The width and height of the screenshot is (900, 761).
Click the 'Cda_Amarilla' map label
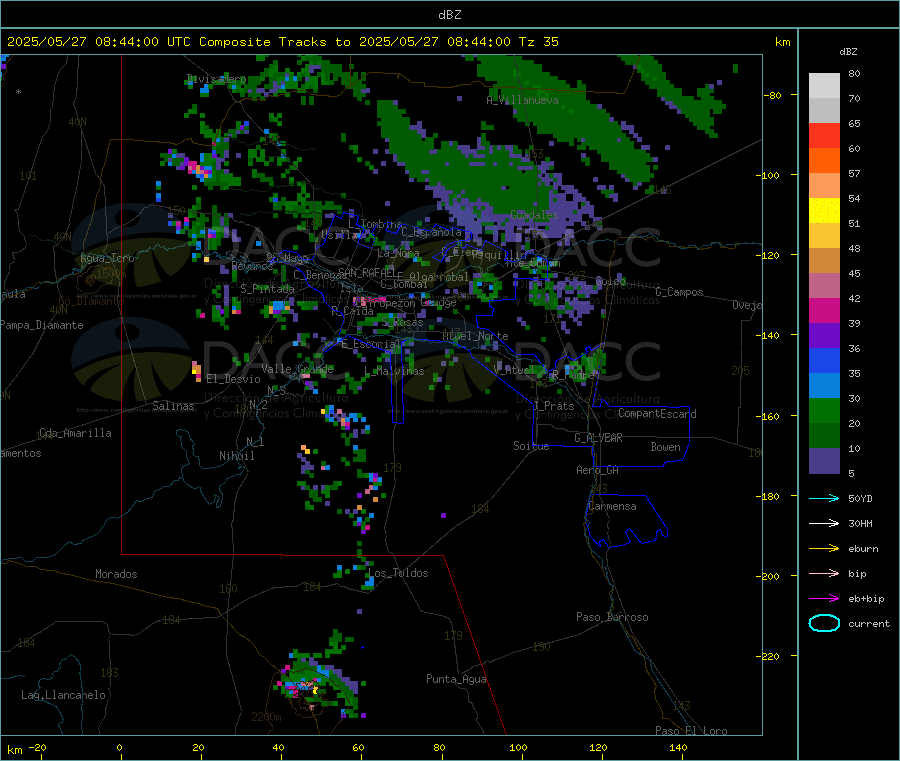tap(75, 433)
